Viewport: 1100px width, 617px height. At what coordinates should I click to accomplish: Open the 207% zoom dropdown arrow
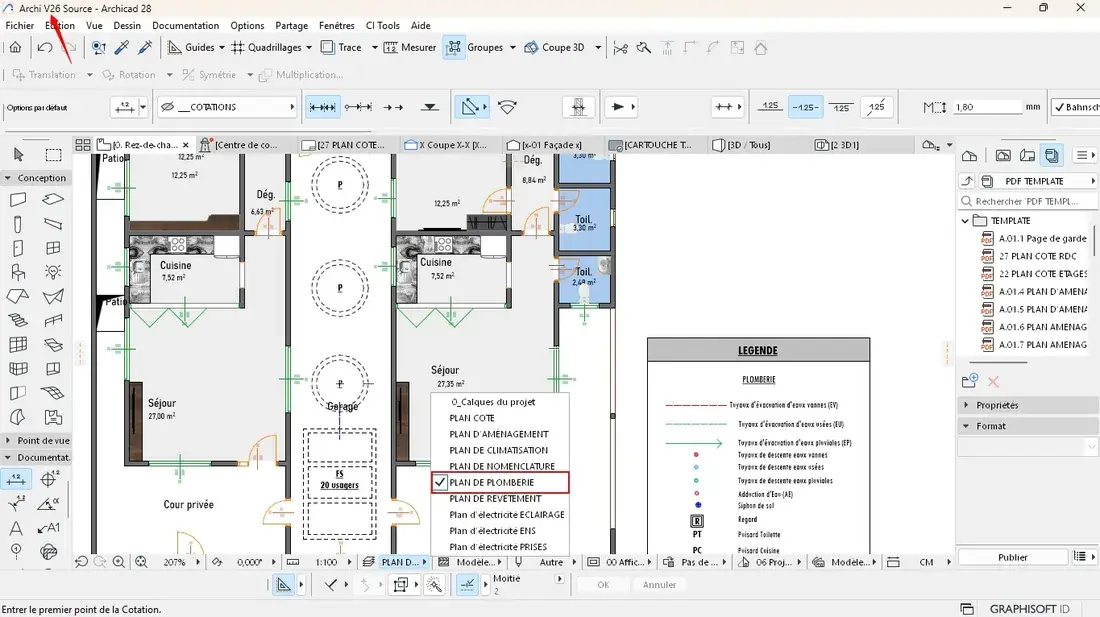tap(198, 562)
